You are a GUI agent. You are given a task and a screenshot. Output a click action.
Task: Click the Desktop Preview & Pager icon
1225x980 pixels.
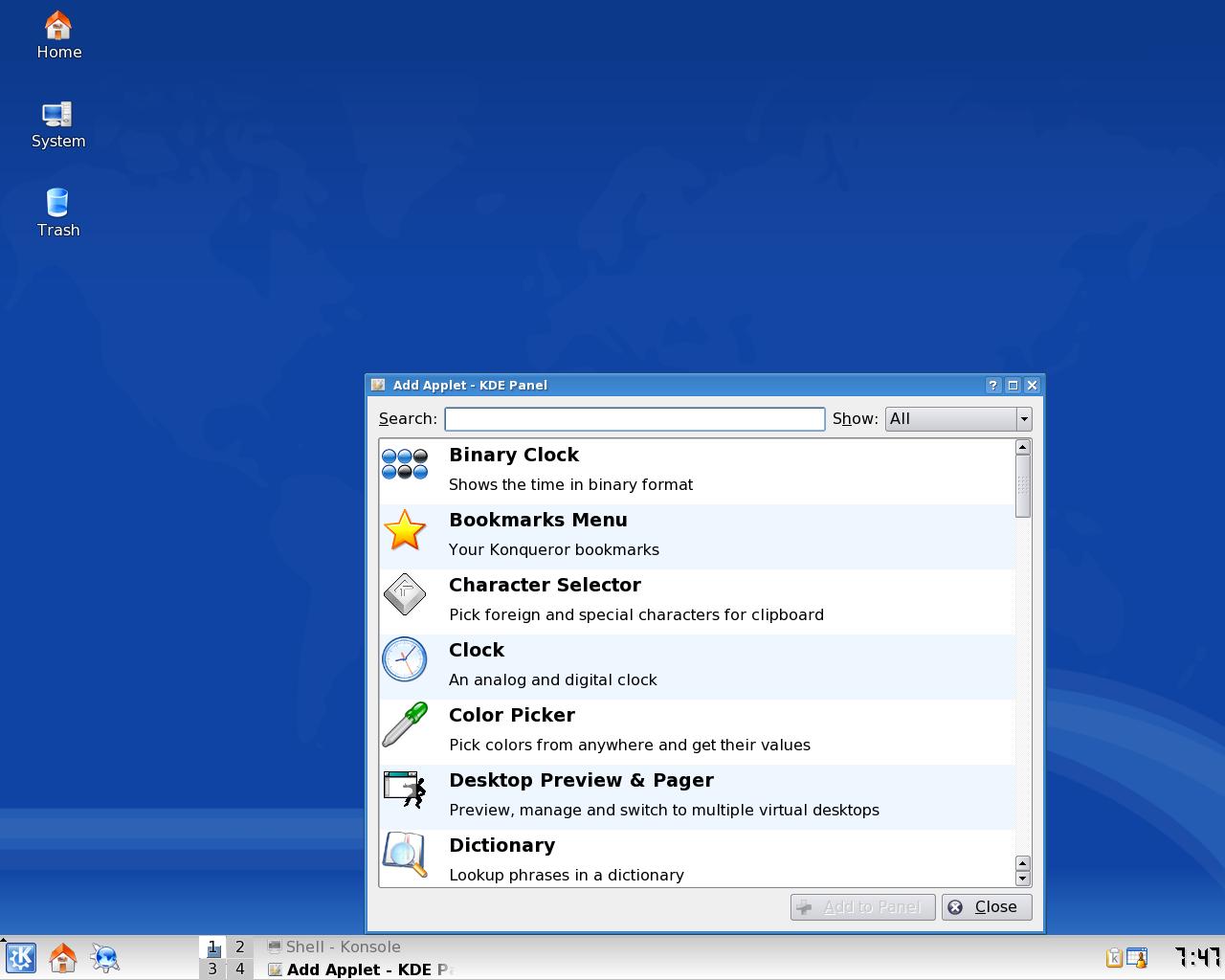pyautogui.click(x=405, y=790)
